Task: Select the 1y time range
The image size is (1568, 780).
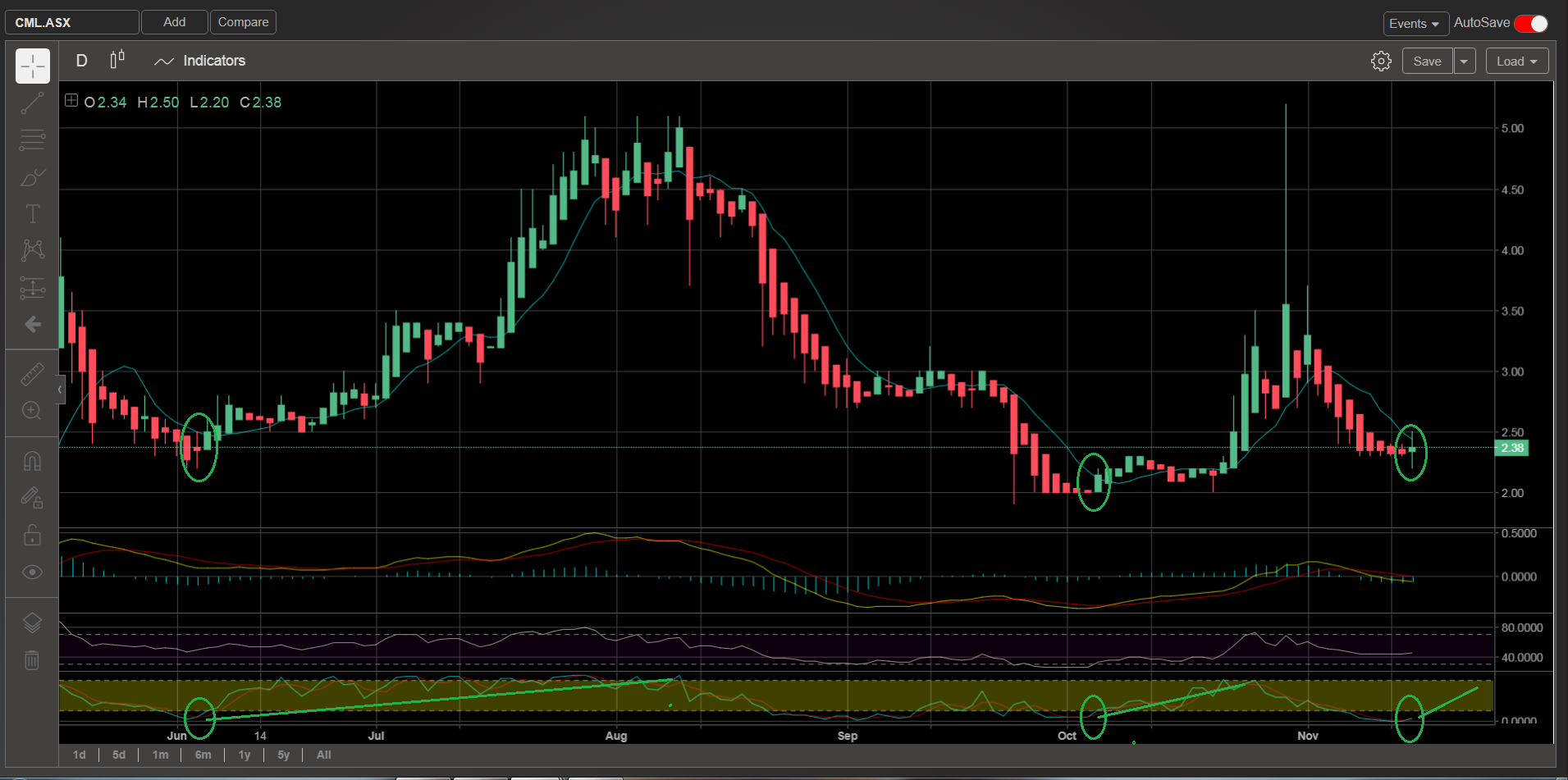Action: point(245,755)
